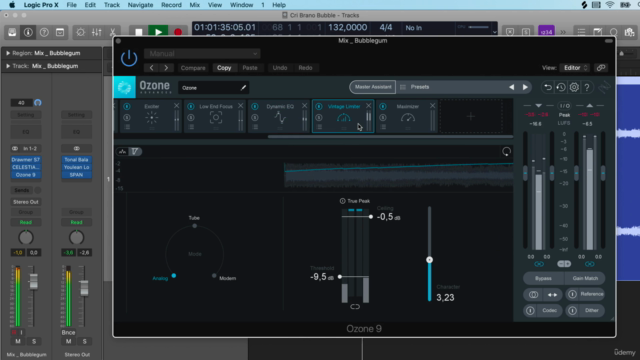Click the Paste button
640x360 pixels.
250,68
